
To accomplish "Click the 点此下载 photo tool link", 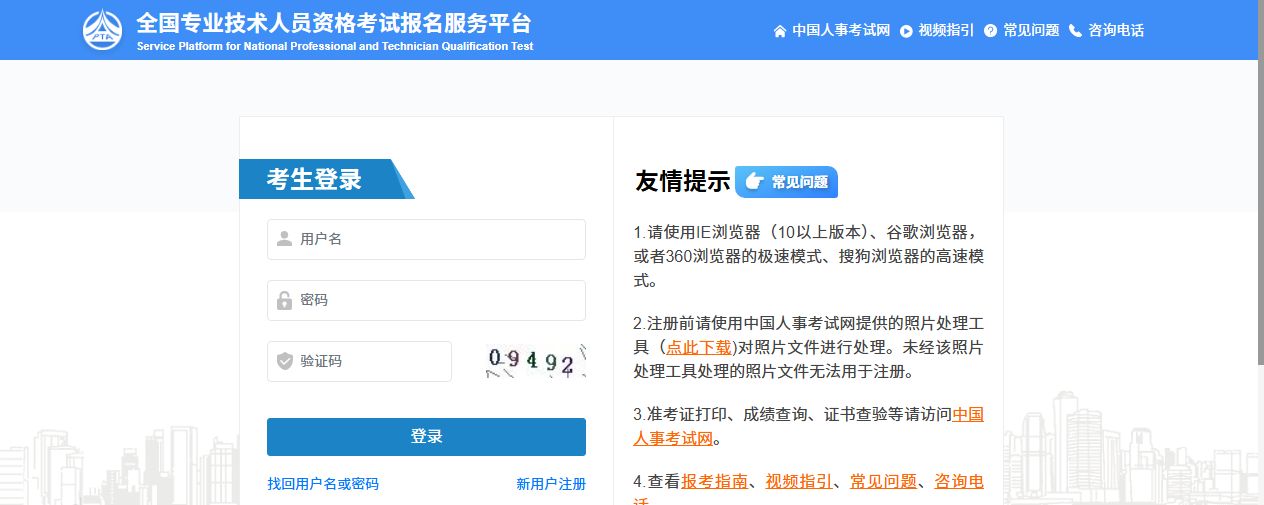I will [x=698, y=348].
